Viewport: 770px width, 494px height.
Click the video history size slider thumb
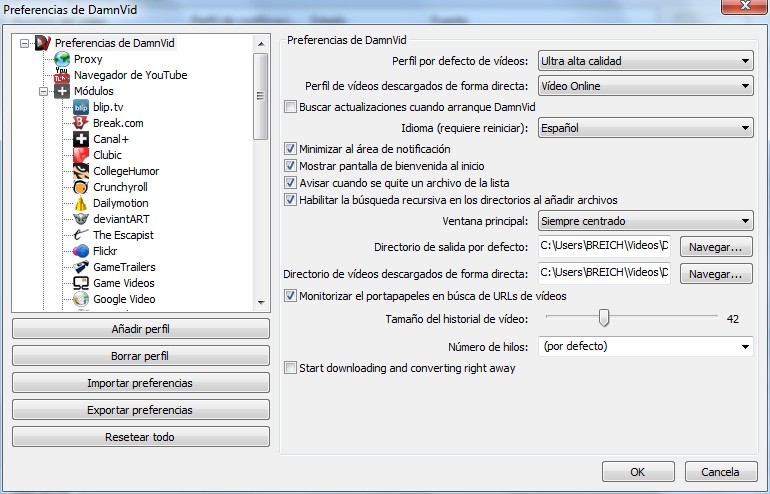[x=604, y=318]
